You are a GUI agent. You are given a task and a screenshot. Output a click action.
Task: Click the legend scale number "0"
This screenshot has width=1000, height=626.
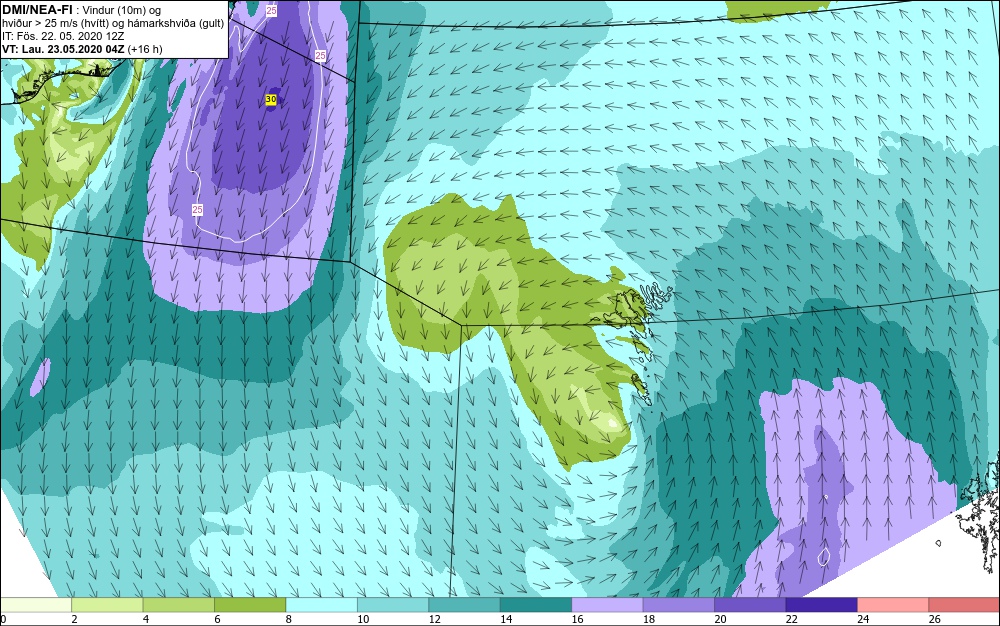coord(3,619)
